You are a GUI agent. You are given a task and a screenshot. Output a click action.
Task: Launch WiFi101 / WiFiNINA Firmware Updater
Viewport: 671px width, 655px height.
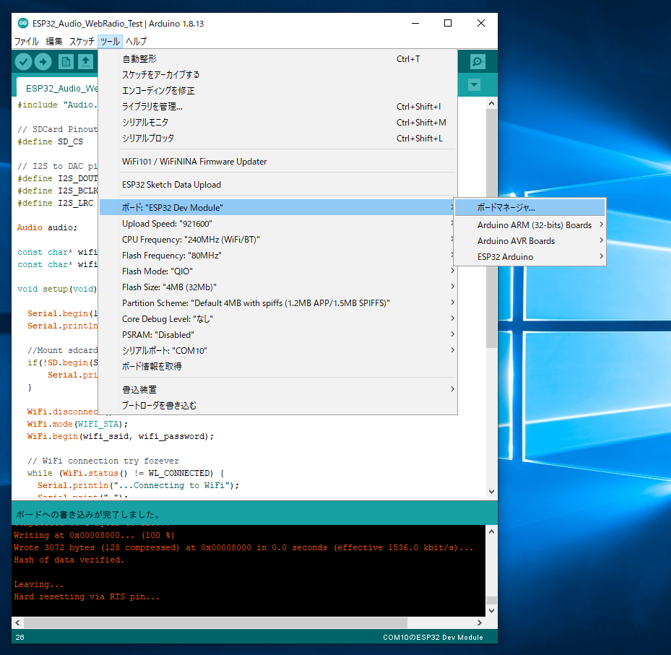(x=278, y=161)
